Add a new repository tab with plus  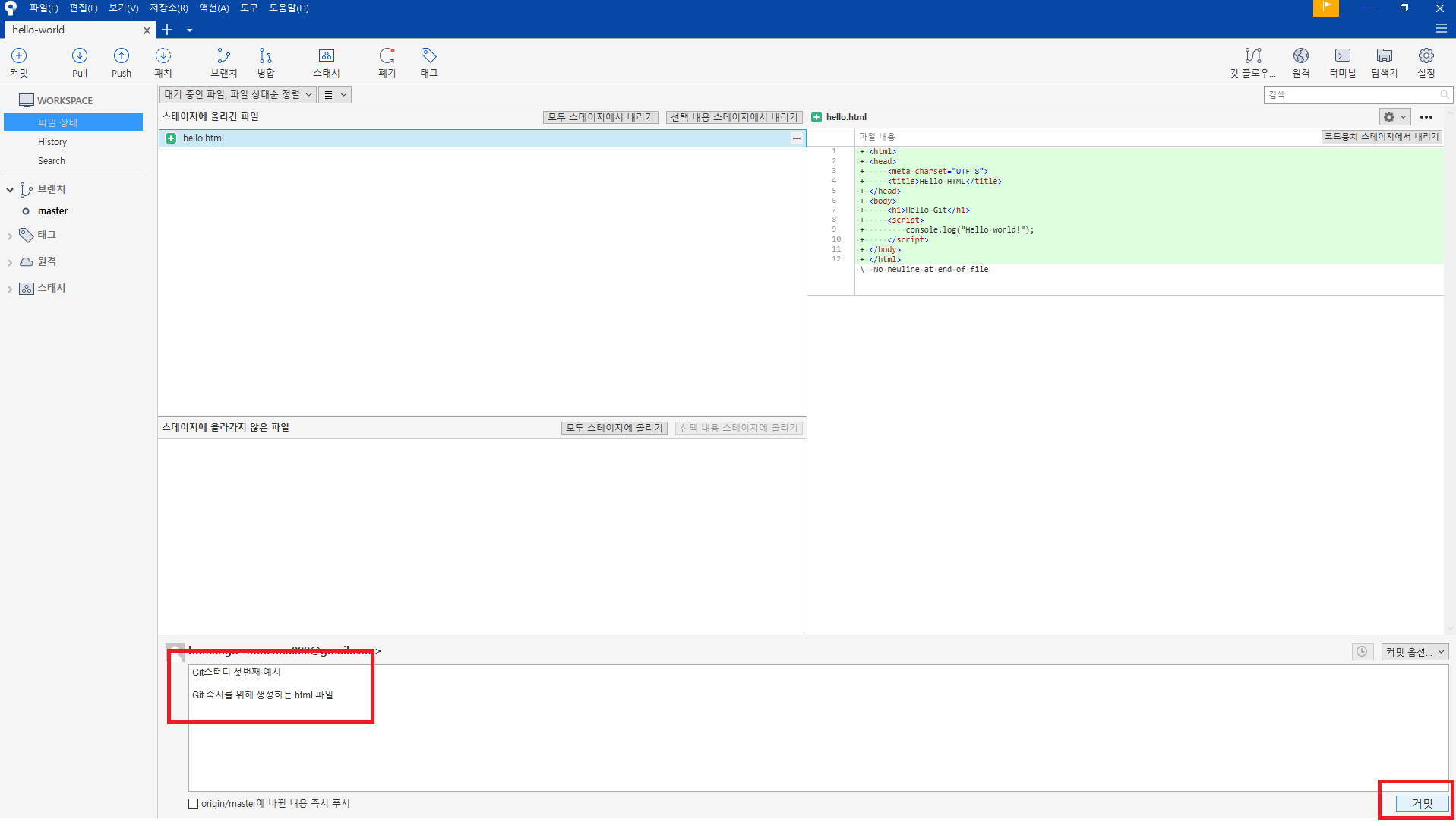[x=167, y=30]
